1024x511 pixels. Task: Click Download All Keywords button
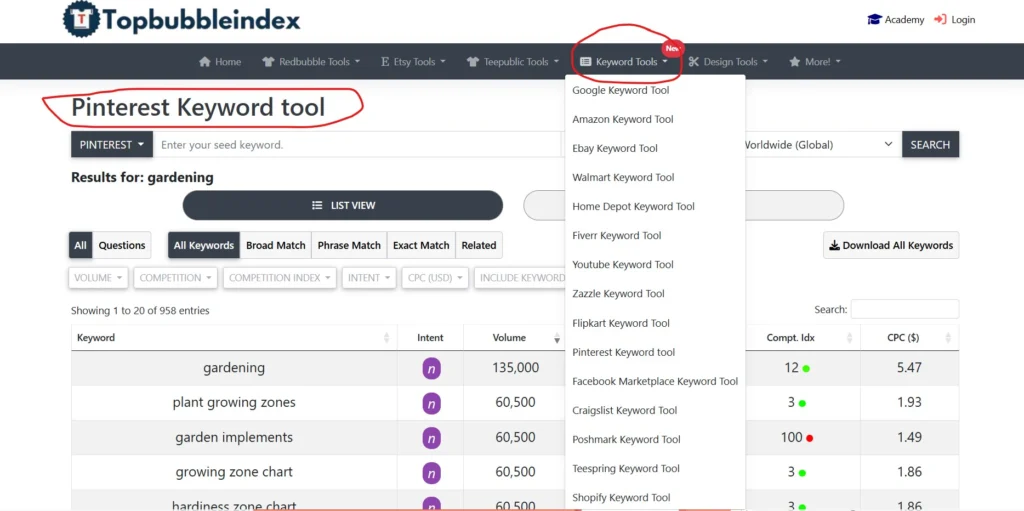[x=891, y=245]
